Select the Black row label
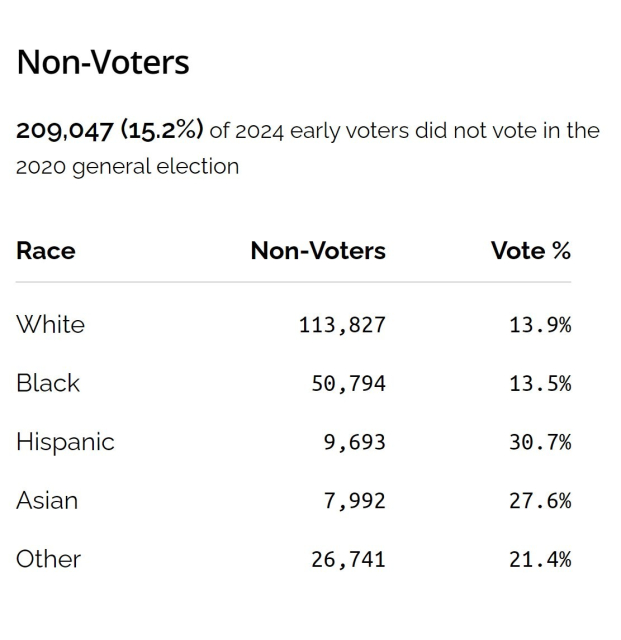621x640 pixels. (x=48, y=383)
